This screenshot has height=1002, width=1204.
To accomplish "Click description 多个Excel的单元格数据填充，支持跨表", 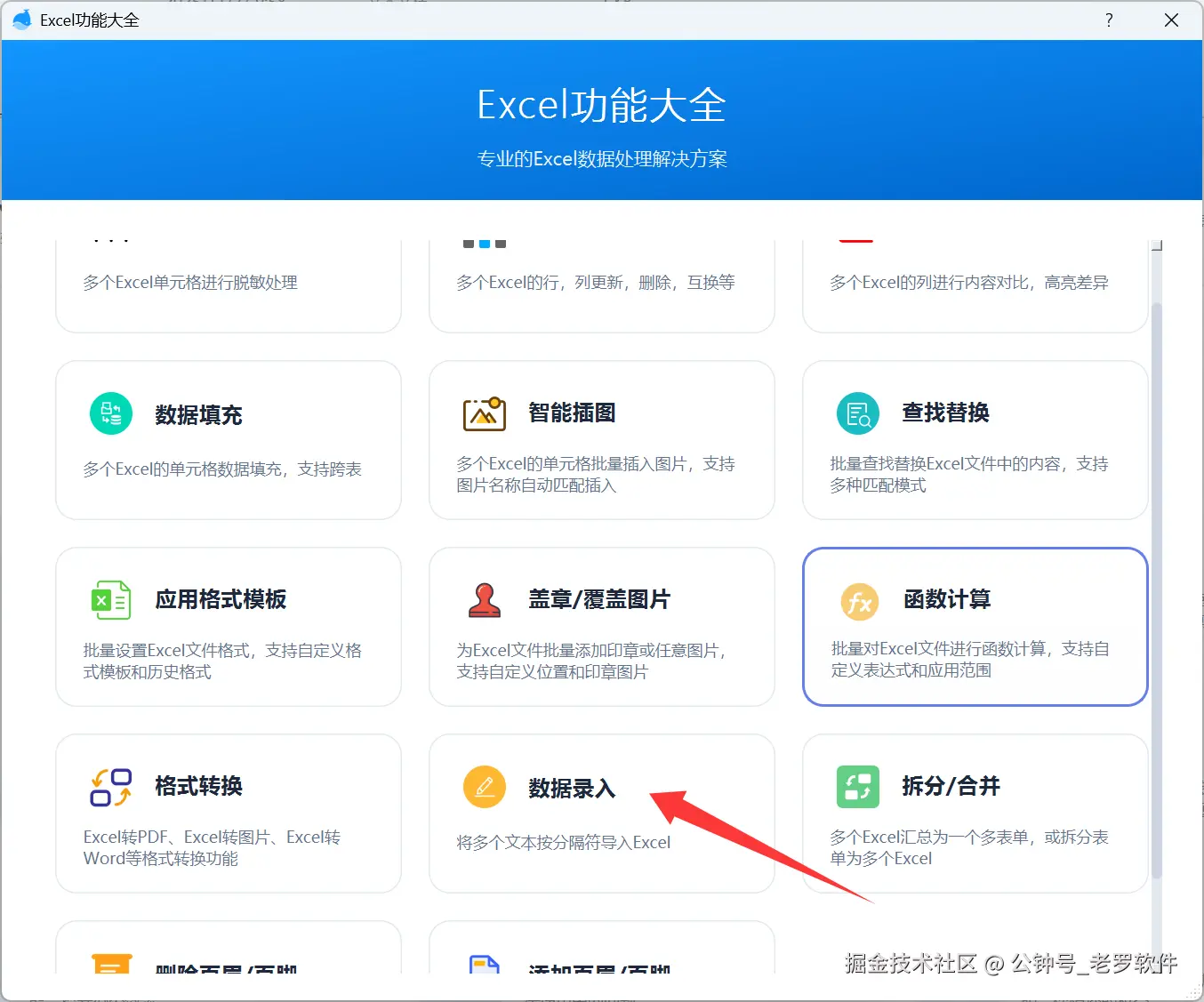I will pos(222,469).
